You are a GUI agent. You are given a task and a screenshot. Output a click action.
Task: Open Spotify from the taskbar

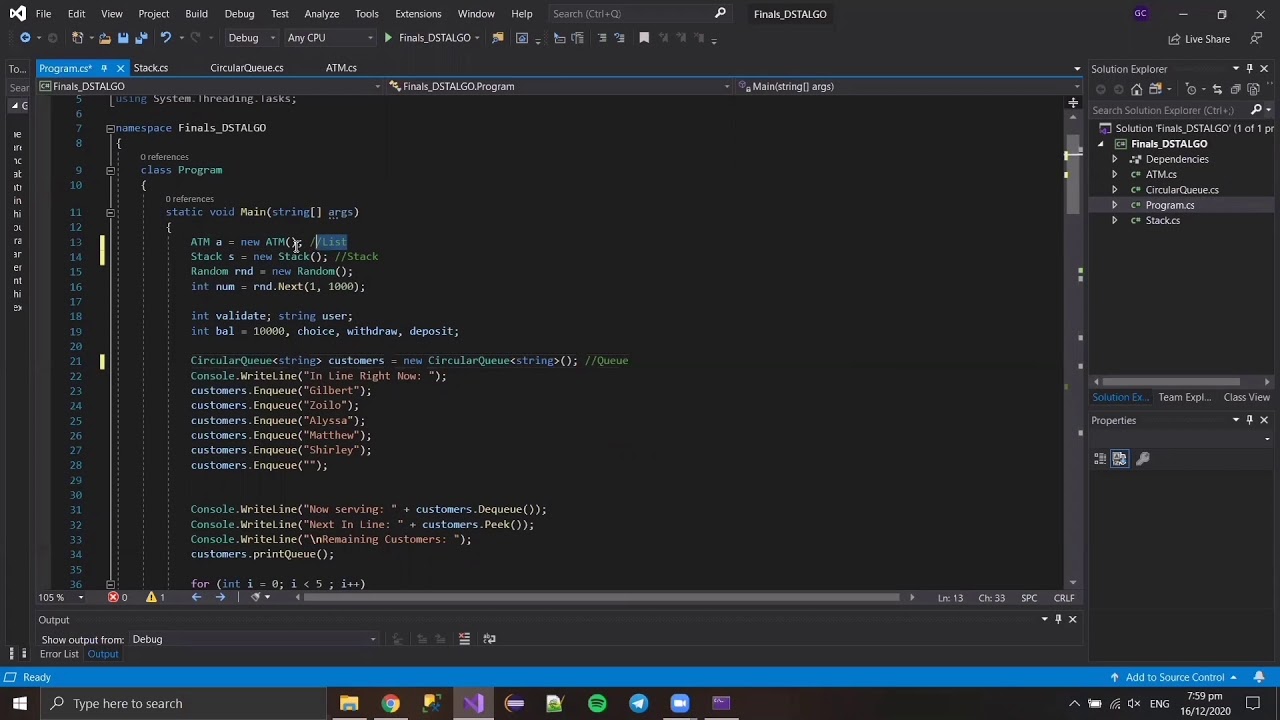pyautogui.click(x=597, y=703)
